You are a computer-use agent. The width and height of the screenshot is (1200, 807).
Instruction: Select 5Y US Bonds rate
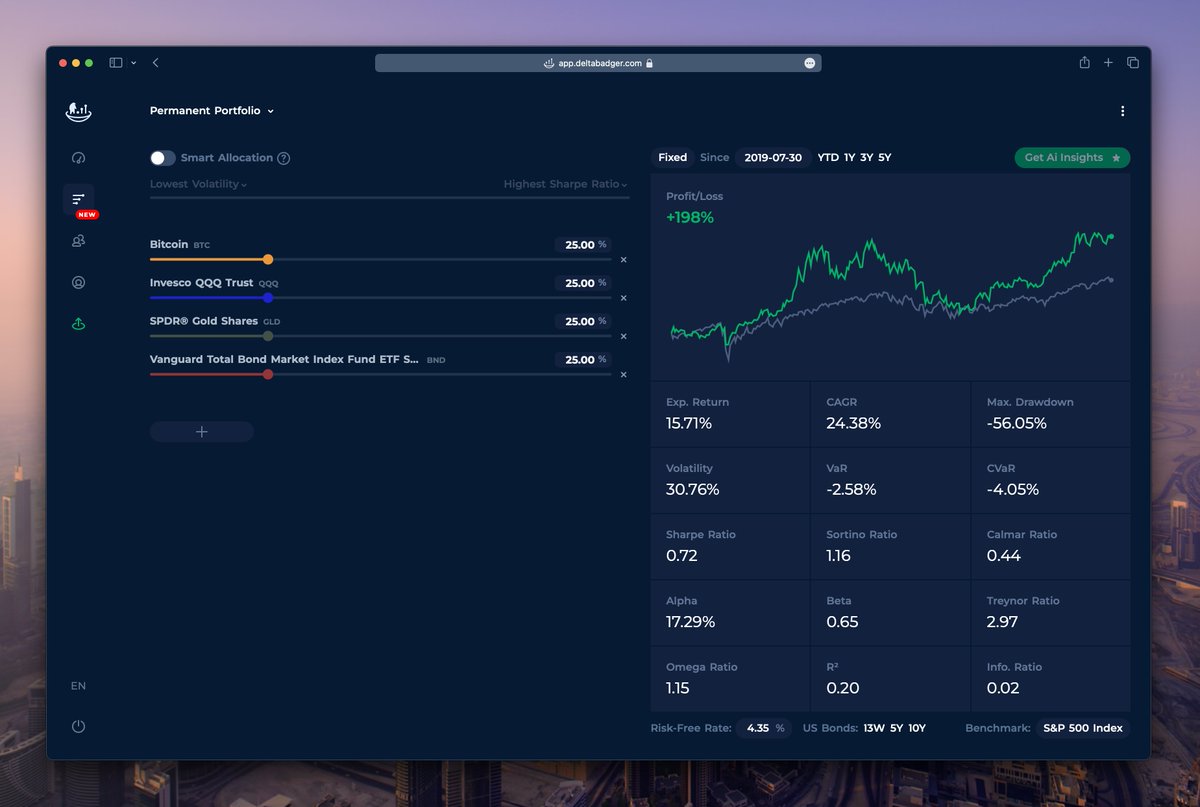click(x=897, y=728)
